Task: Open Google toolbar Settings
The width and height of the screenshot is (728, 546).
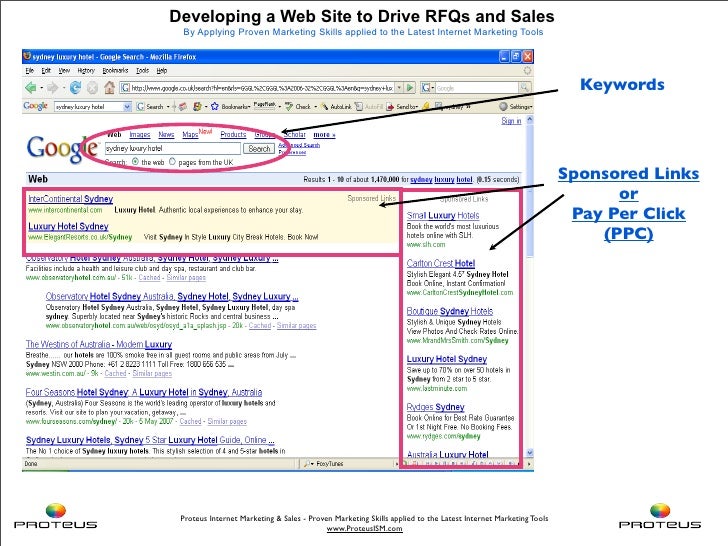Action: (x=515, y=107)
